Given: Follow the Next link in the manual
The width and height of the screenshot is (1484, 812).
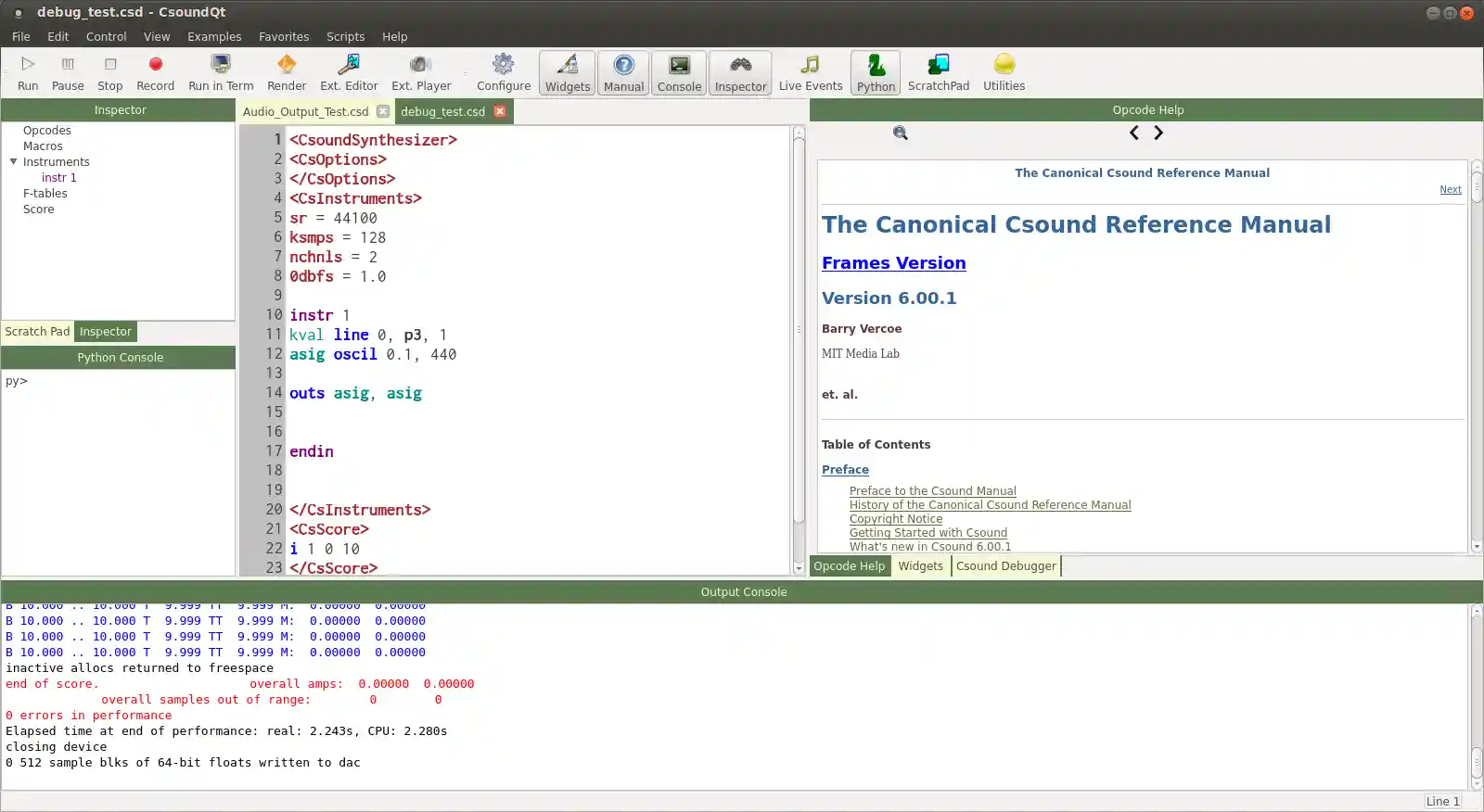Looking at the screenshot, I should click(x=1451, y=189).
